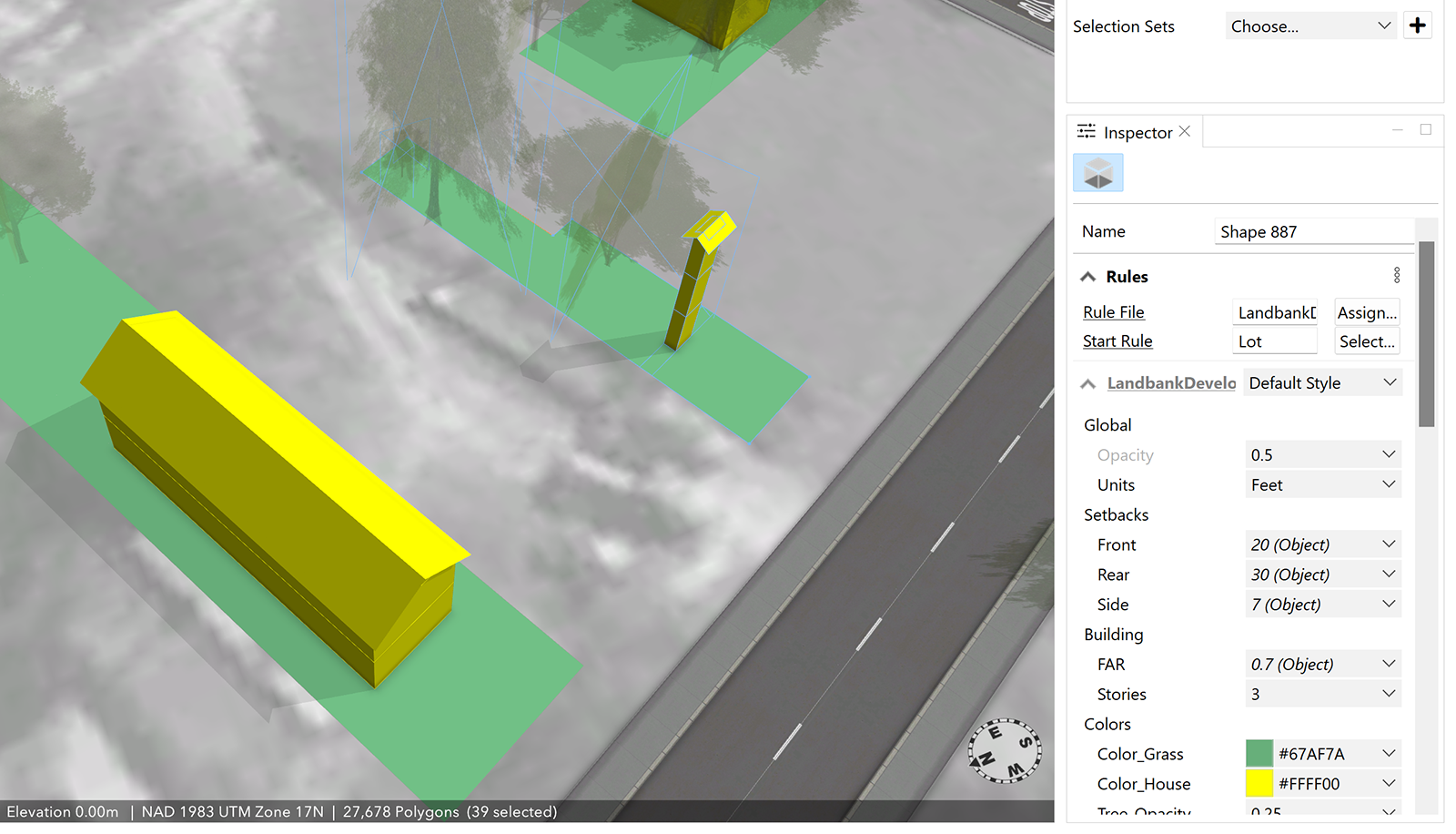The height and width of the screenshot is (834, 1456).
Task: Click the navigation compass in viewport
Action: click(x=1005, y=750)
